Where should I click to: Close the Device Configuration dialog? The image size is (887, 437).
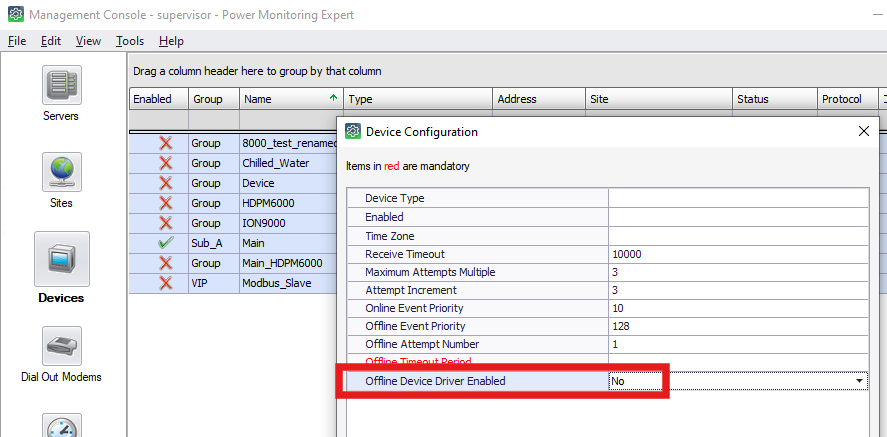(x=864, y=132)
